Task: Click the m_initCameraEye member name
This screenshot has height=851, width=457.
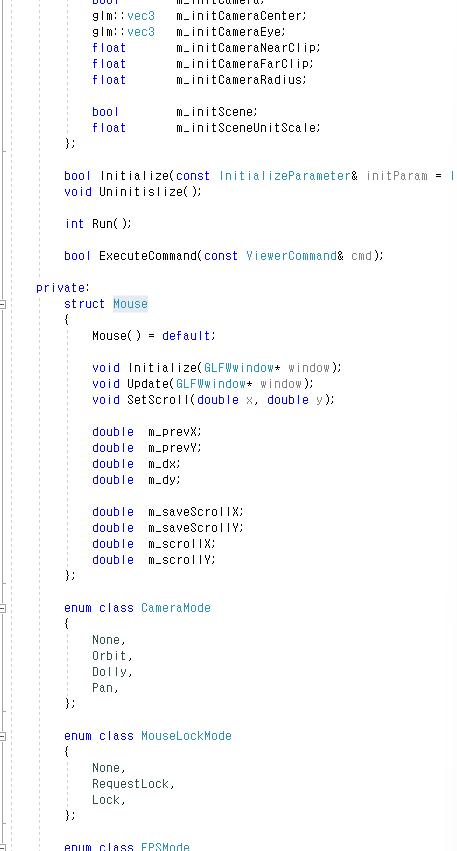Action: tap(229, 31)
